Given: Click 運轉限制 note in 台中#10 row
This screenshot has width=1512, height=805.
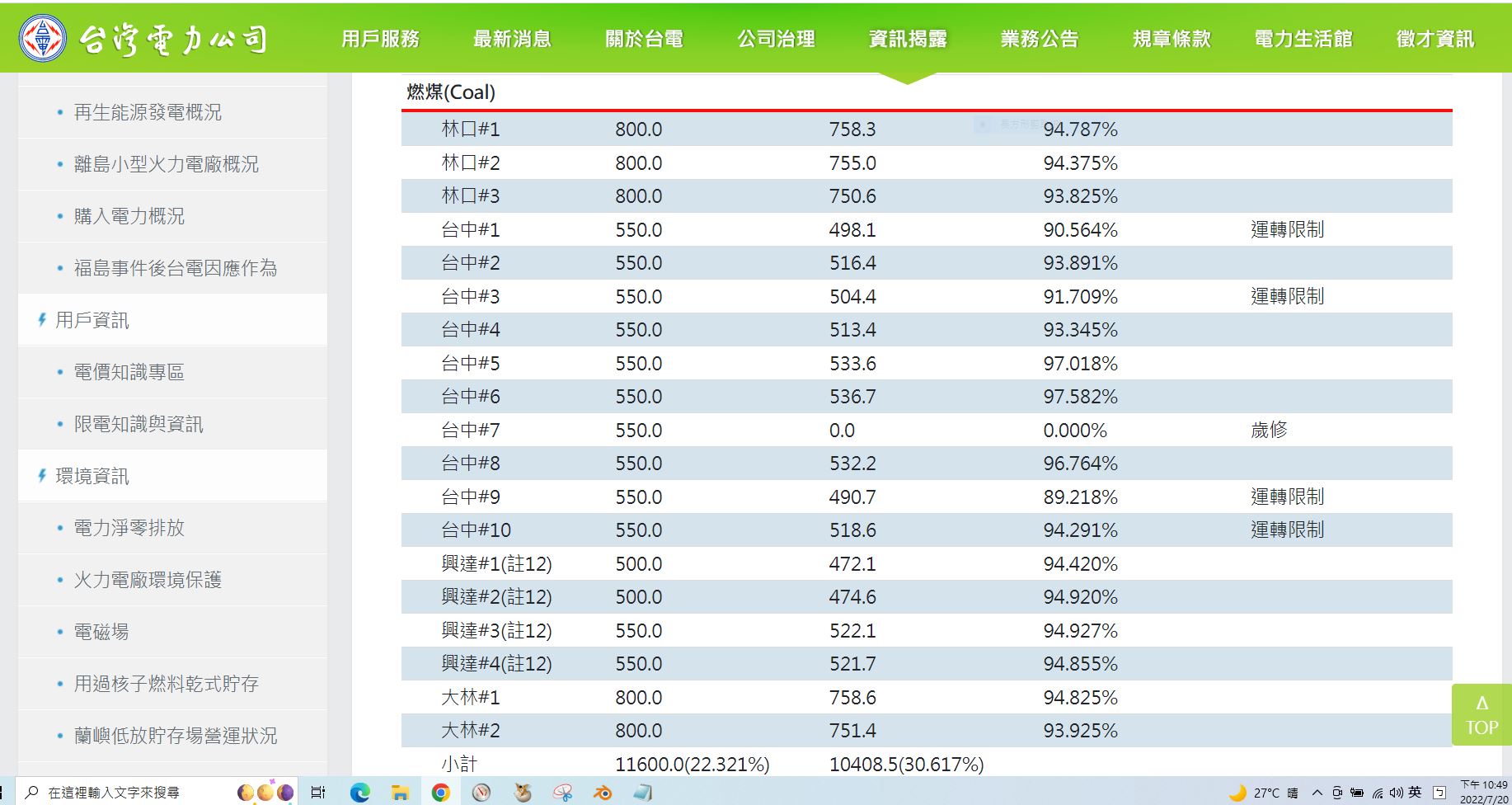Looking at the screenshot, I should pos(1287,530).
